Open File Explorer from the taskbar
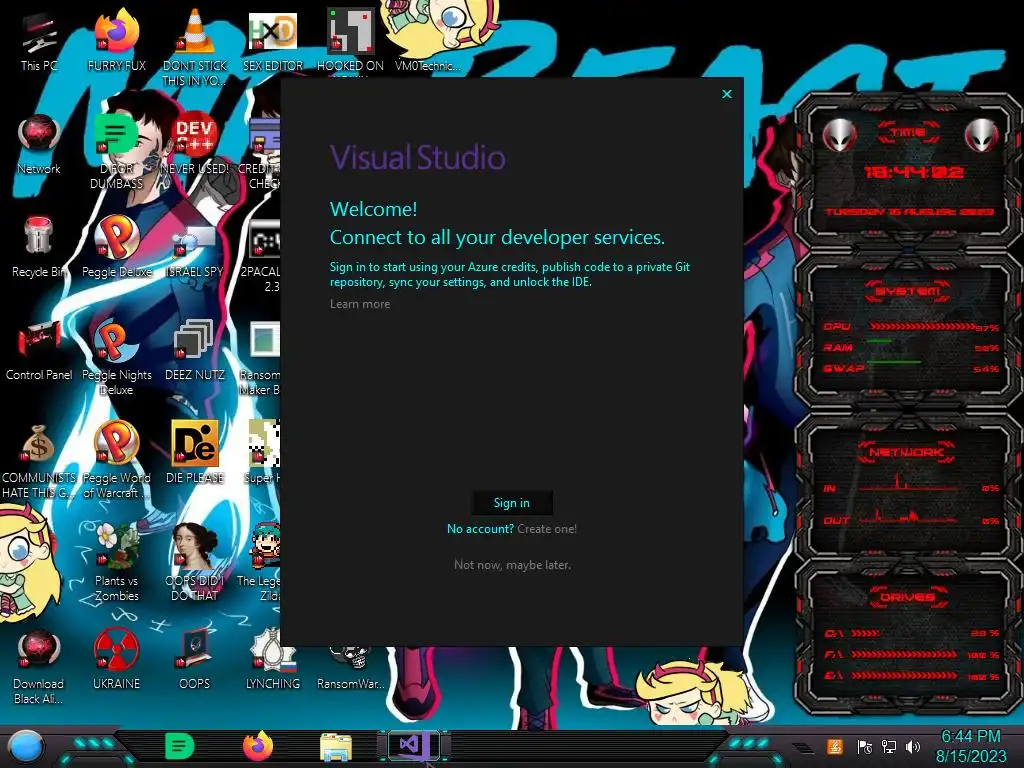1024x768 pixels. pos(336,747)
